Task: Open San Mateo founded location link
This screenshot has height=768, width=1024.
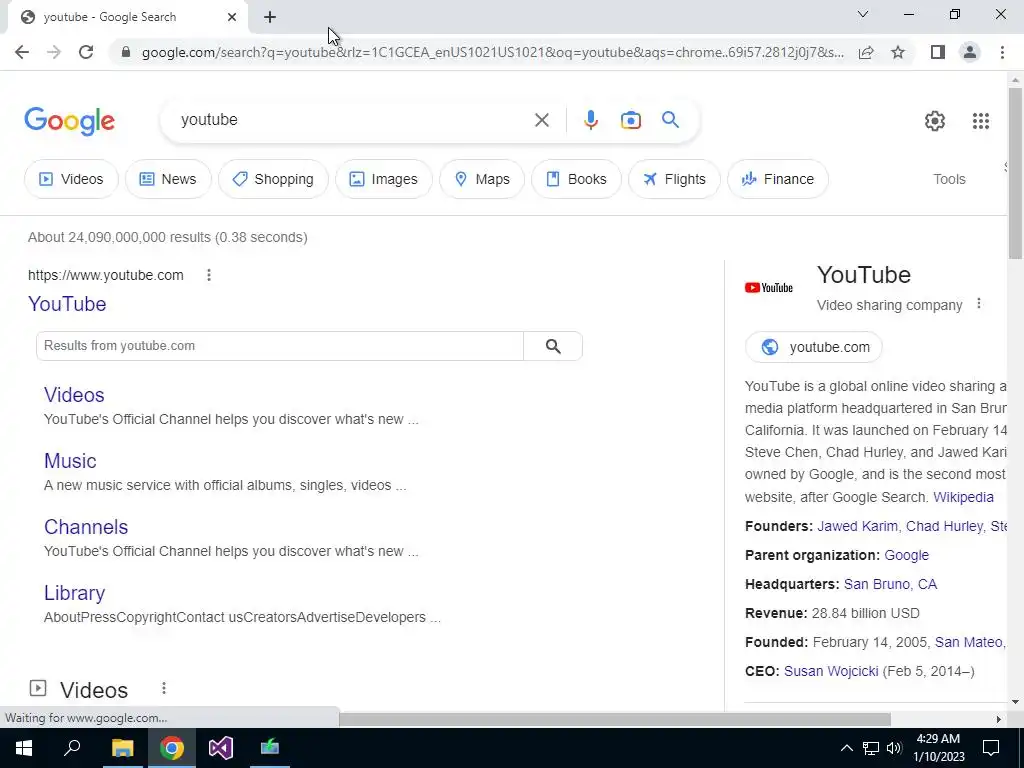Action: tap(968, 642)
